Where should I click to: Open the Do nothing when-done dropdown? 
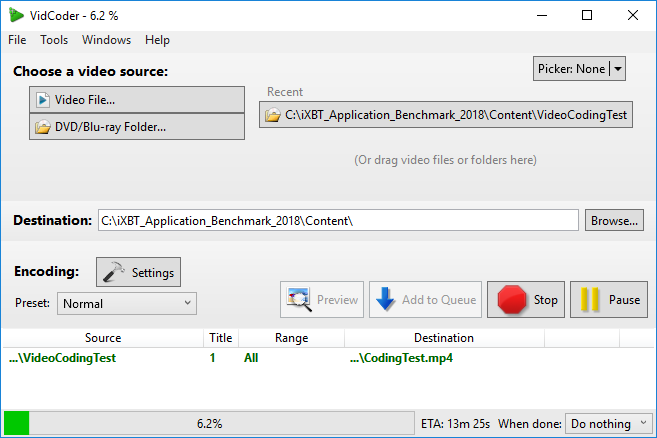pyautogui.click(x=608, y=424)
